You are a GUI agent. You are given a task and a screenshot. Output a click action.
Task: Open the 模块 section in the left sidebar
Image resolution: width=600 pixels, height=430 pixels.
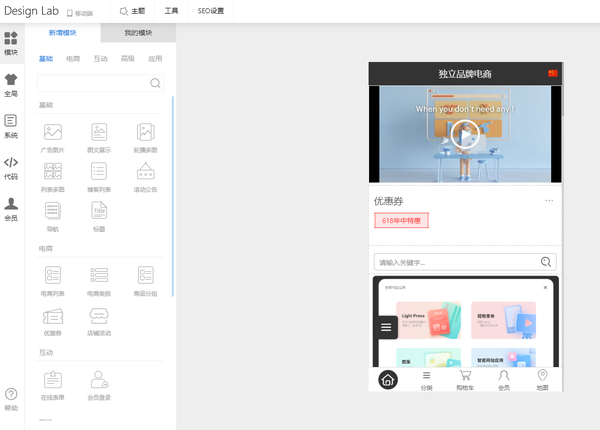[11, 43]
